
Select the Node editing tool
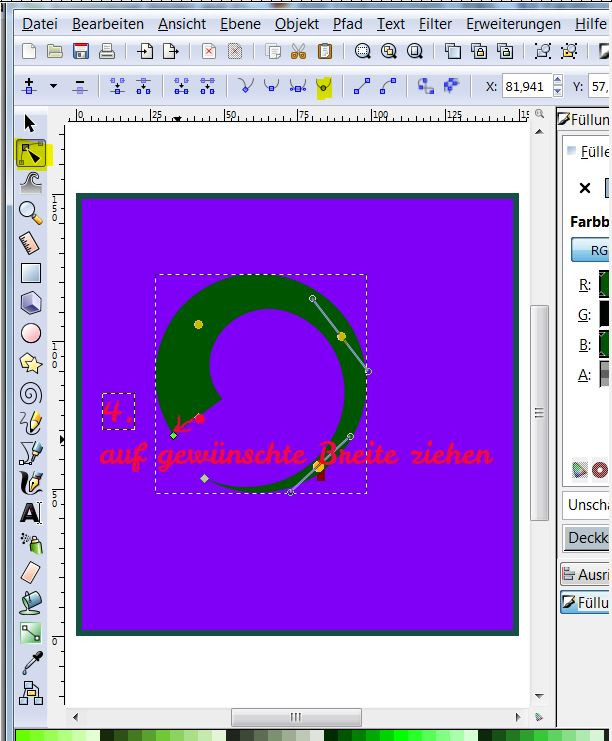tap(31, 154)
